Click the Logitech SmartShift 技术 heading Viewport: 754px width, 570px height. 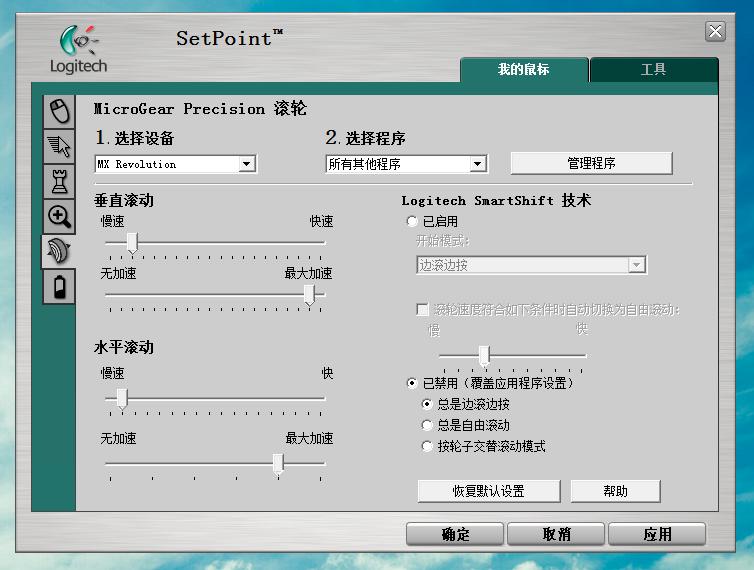(496, 201)
